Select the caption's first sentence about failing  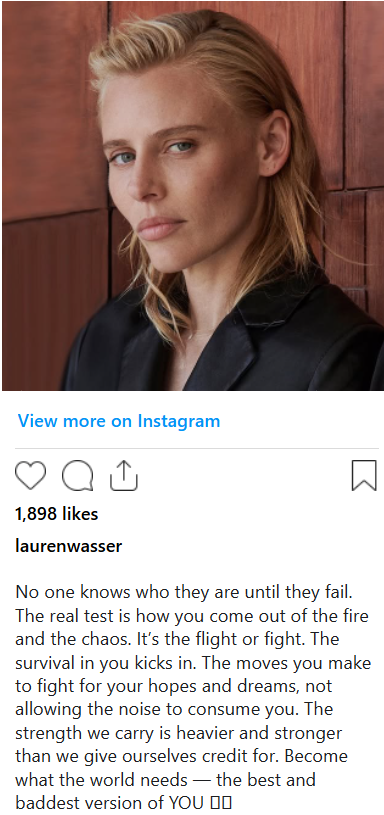(x=185, y=592)
